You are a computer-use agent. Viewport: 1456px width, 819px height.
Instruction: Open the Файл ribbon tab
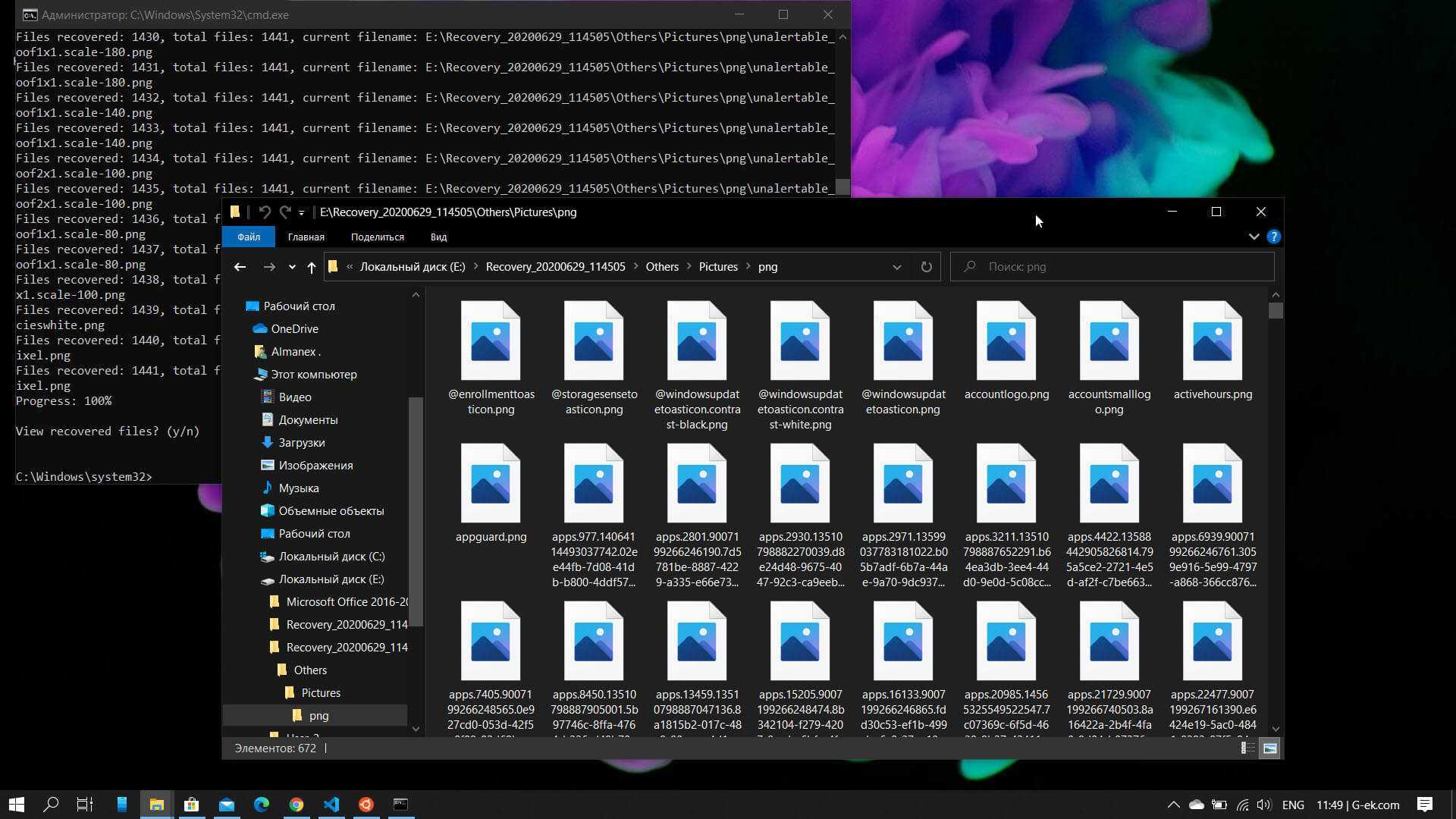click(248, 237)
